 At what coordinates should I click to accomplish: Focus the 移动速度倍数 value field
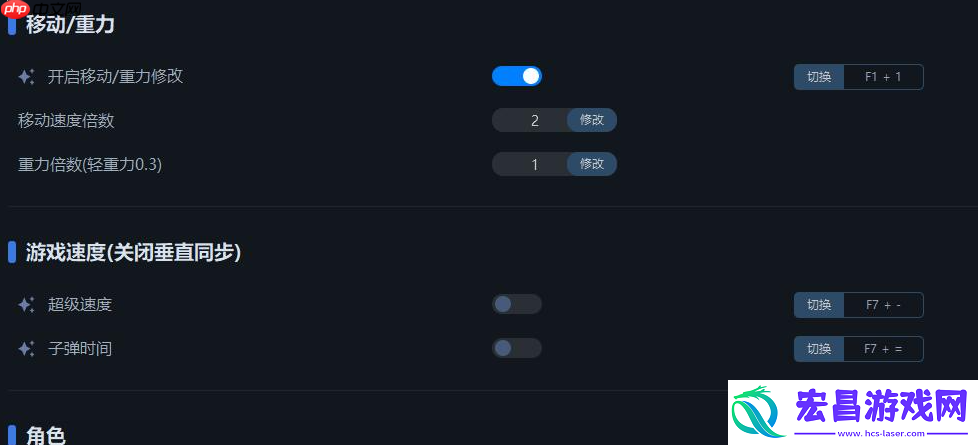(x=530, y=120)
